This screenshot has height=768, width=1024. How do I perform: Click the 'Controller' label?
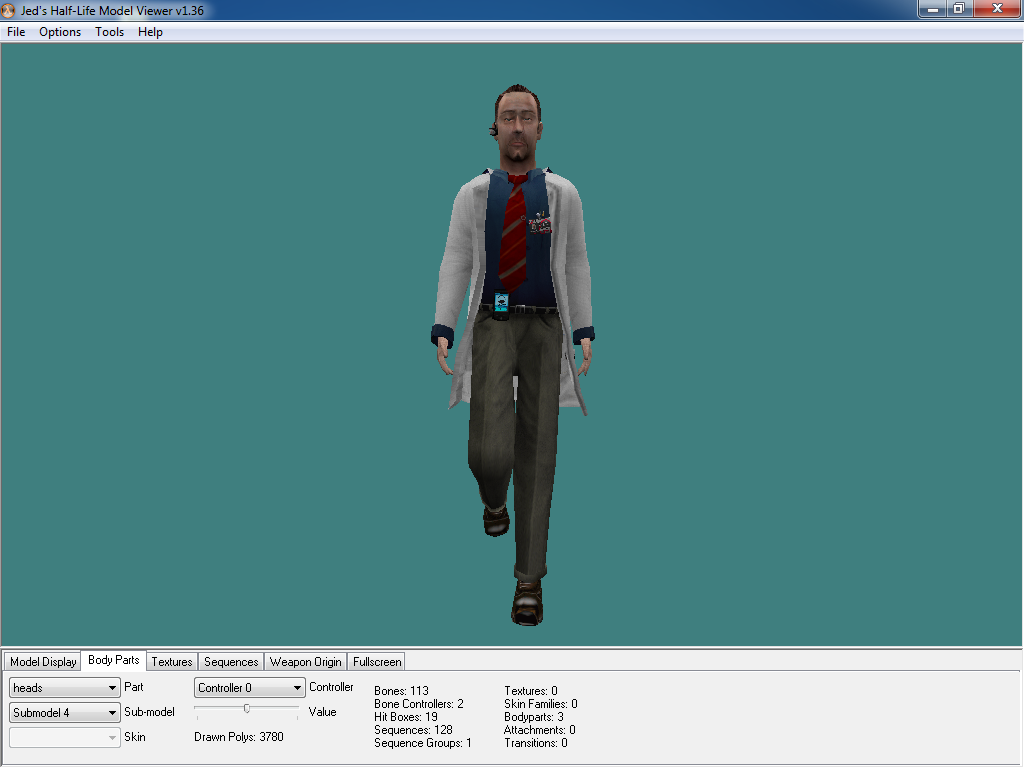[x=331, y=687]
